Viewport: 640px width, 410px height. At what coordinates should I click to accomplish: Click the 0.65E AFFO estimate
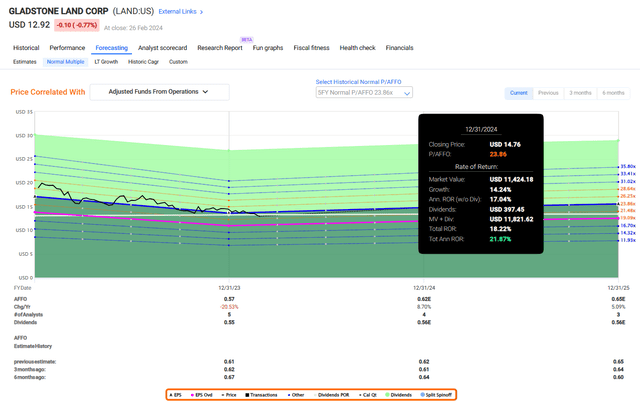(x=618, y=299)
